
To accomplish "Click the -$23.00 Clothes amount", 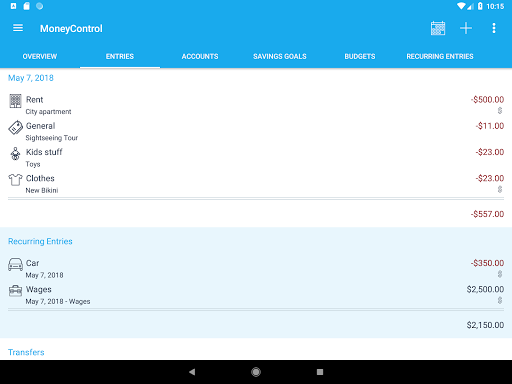I will [490, 178].
